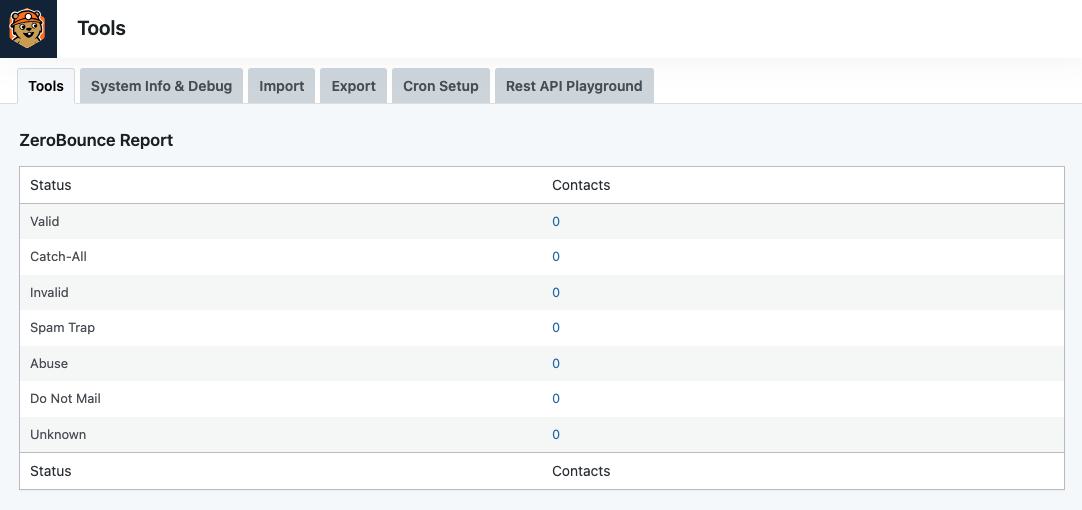The image size is (1082, 510).
Task: Open the Invalid contacts count link
Action: click(555, 293)
